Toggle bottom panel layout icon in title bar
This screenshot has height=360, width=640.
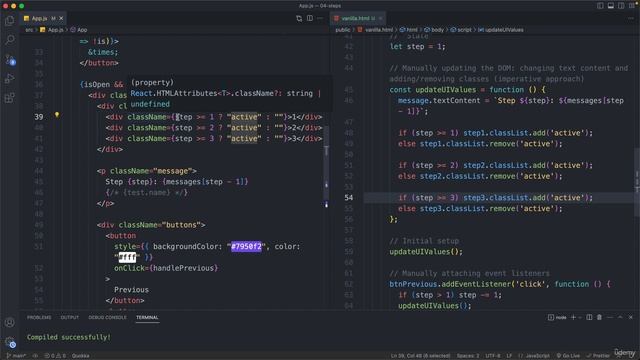pos(611,6)
